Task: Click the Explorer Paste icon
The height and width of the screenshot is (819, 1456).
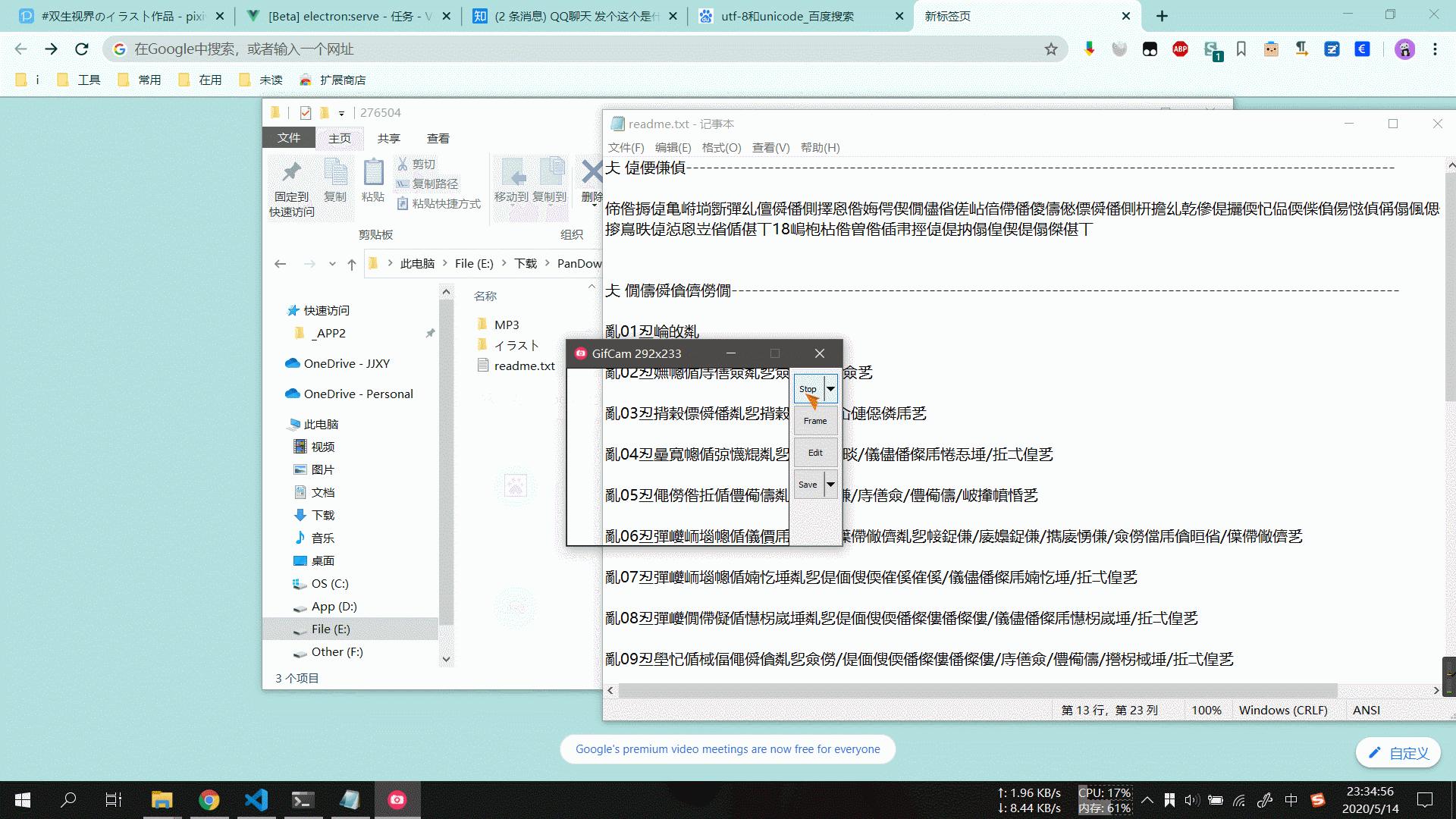Action: 372,173
